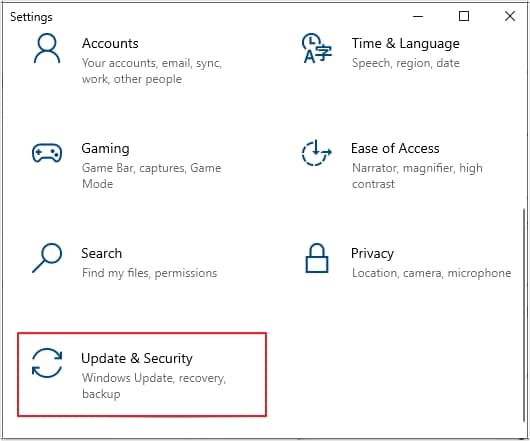
Task: Click 'Speech, region, date' description
Action: pyautogui.click(x=406, y=63)
